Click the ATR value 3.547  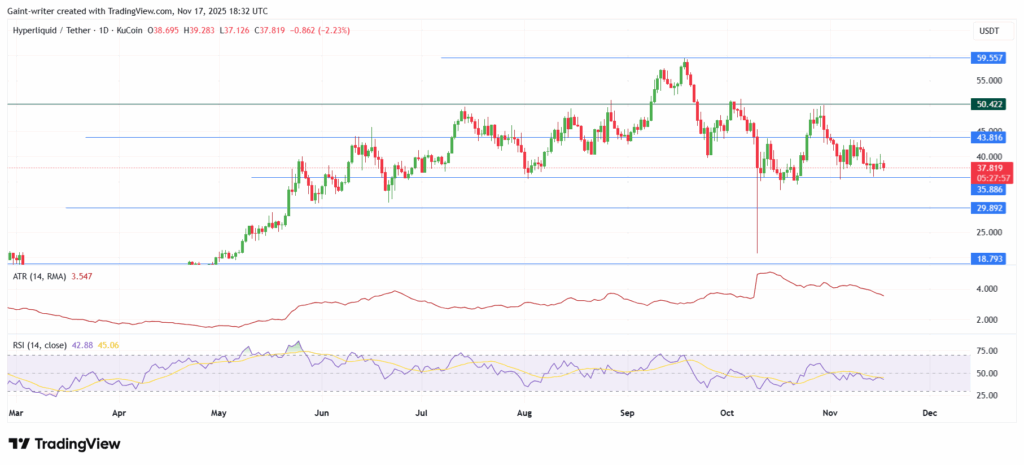pos(83,277)
